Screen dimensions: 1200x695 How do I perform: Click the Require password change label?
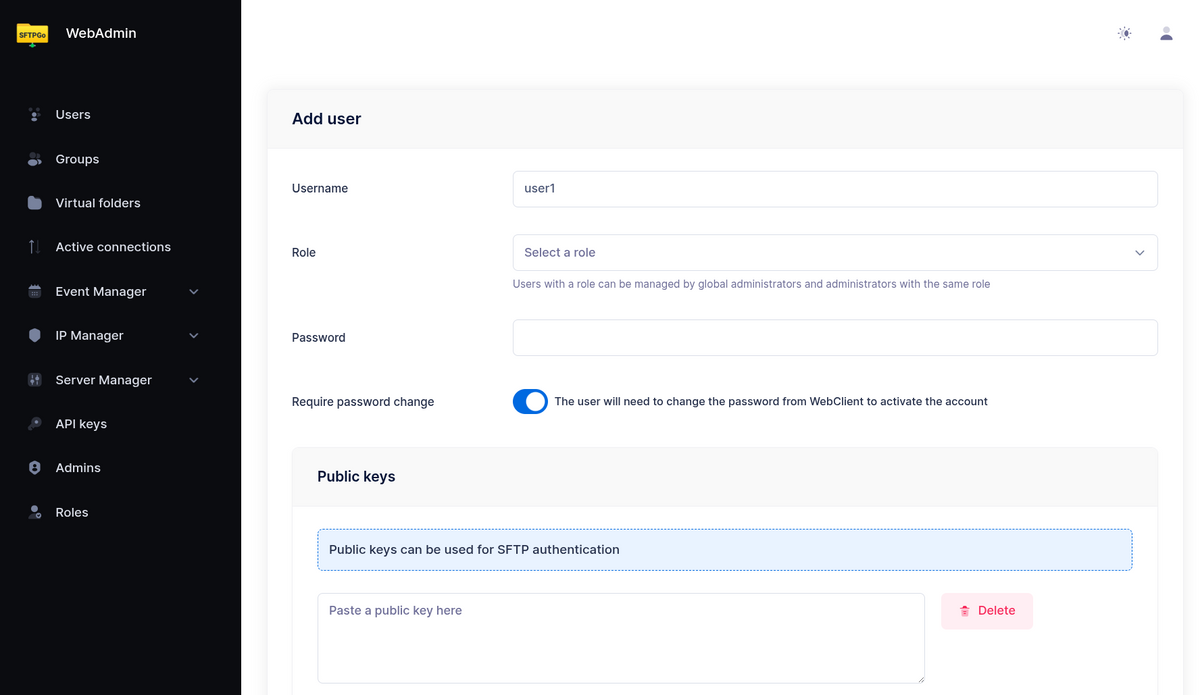[363, 402]
